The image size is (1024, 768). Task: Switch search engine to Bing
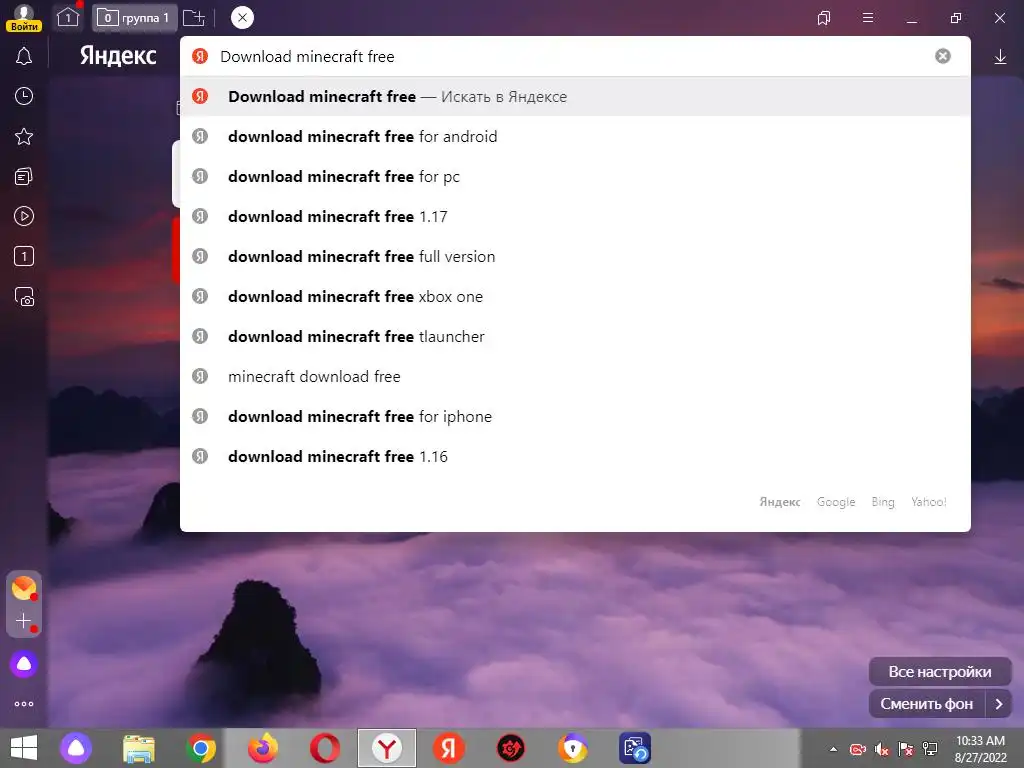point(883,502)
